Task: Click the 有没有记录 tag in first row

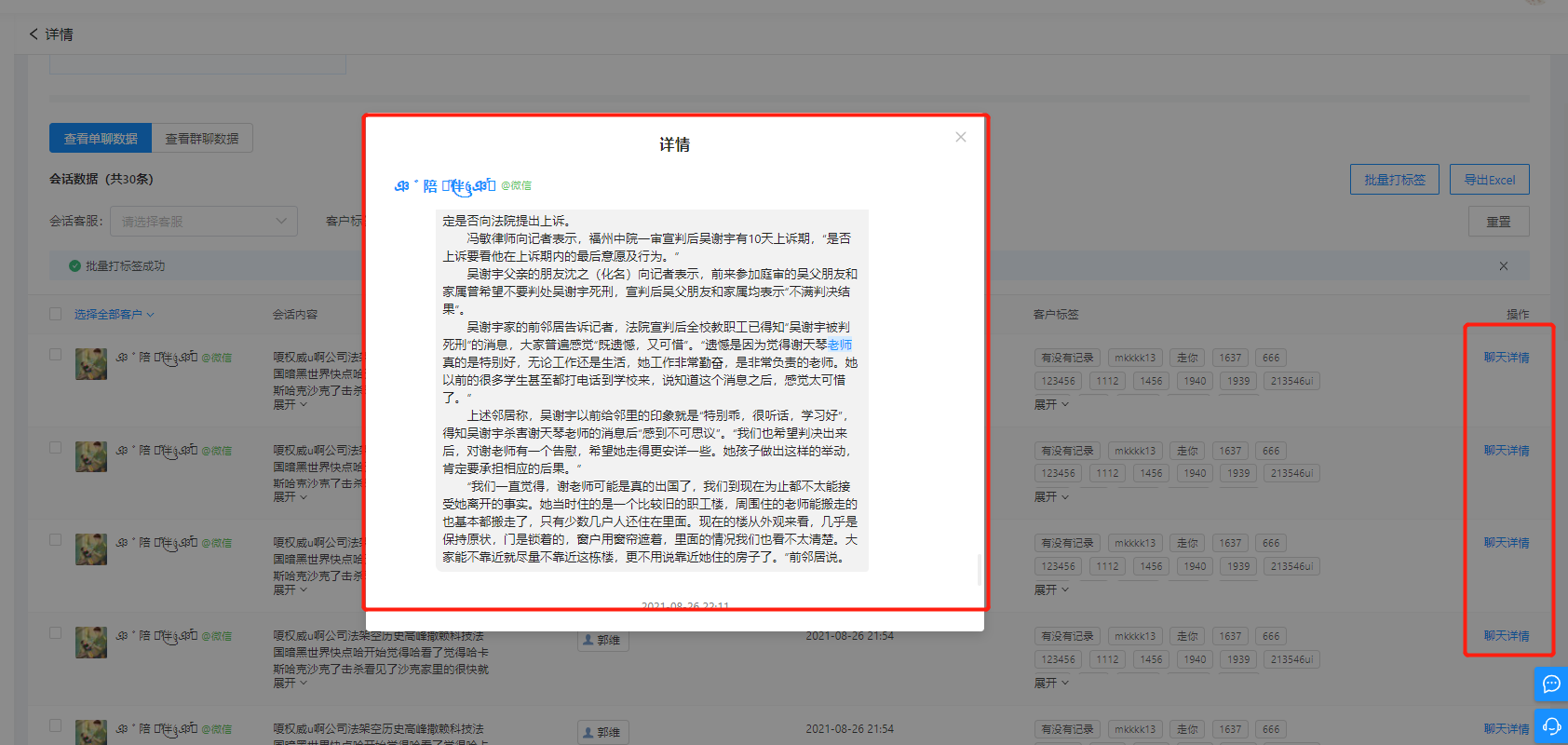Action: tap(1067, 358)
